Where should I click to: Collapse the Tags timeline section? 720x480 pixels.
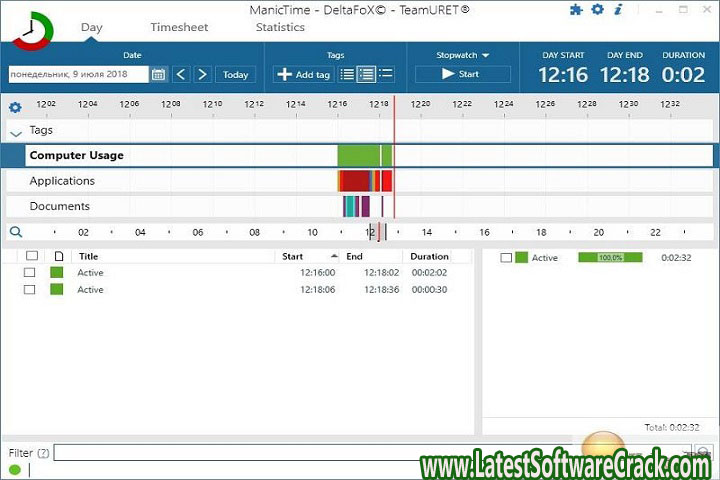pyautogui.click(x=15, y=132)
